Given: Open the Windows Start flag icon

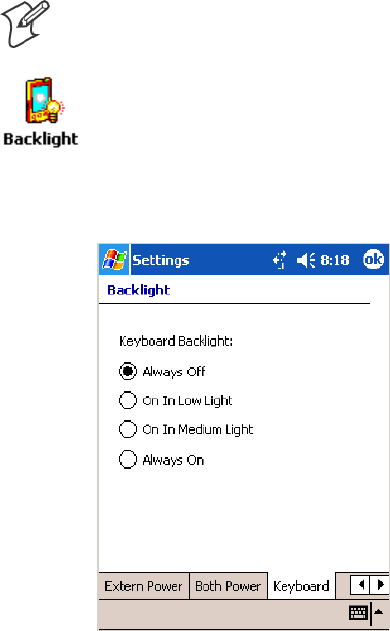Looking at the screenshot, I should [x=114, y=260].
